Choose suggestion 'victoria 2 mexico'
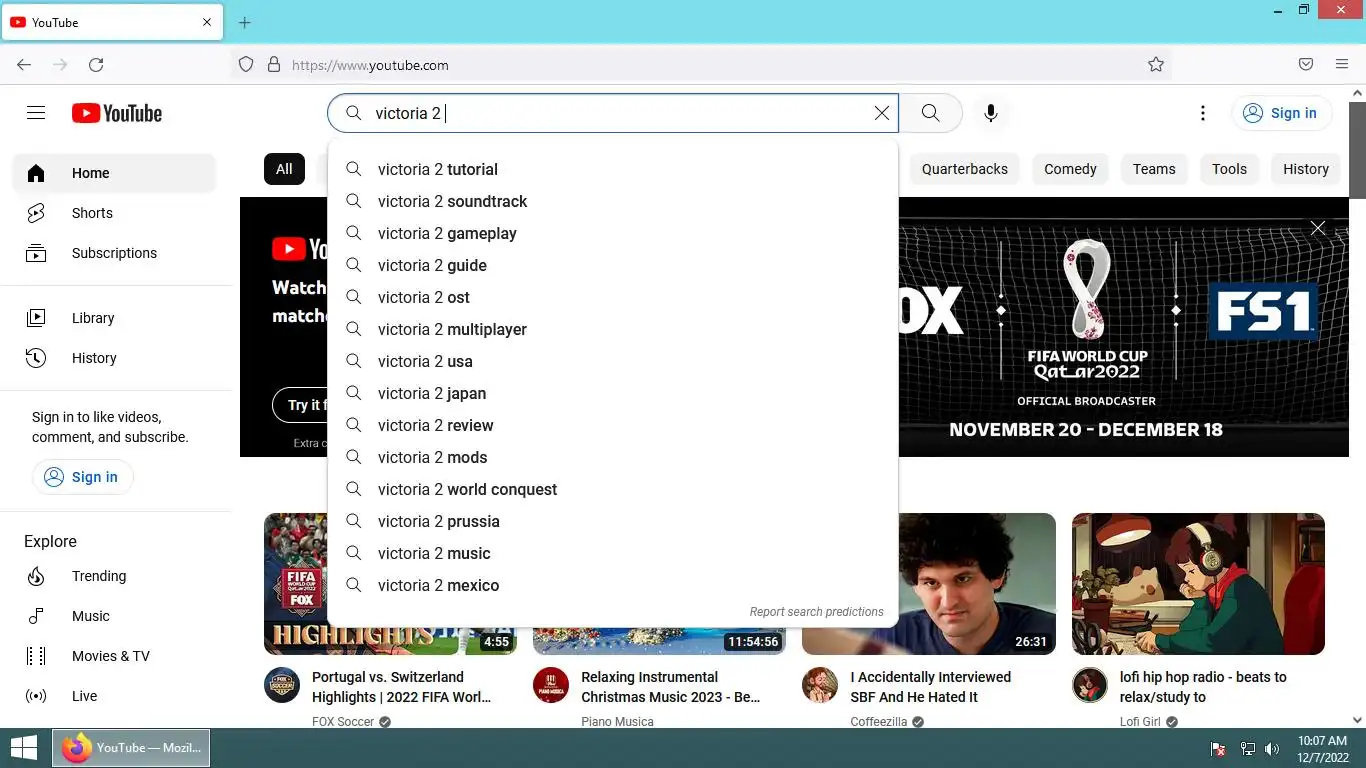The width and height of the screenshot is (1366, 768). (x=612, y=585)
